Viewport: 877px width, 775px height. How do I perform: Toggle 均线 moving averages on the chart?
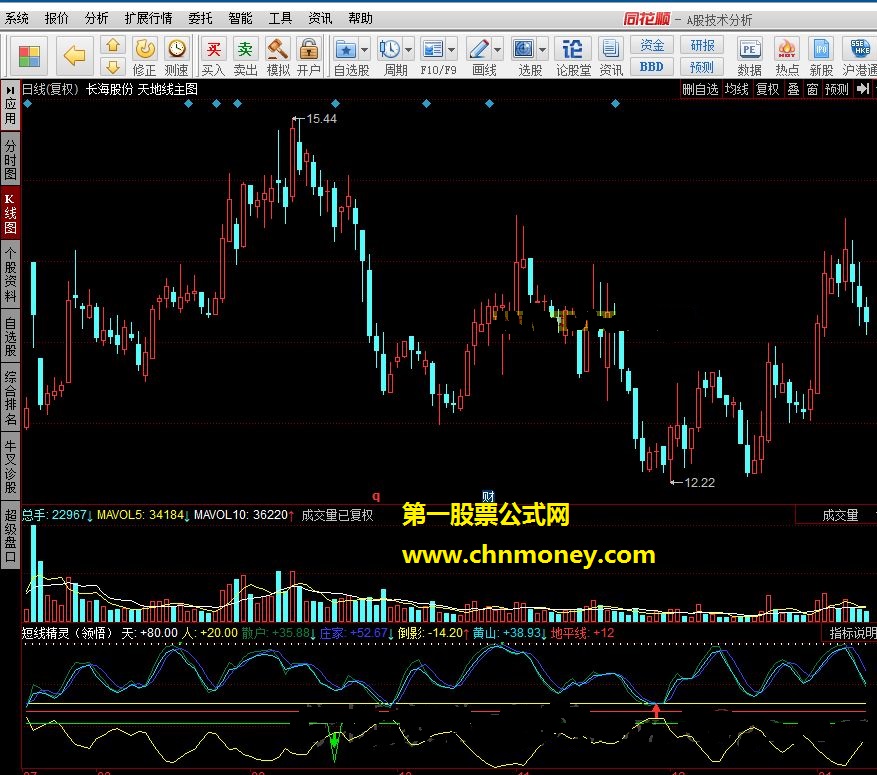pos(737,89)
